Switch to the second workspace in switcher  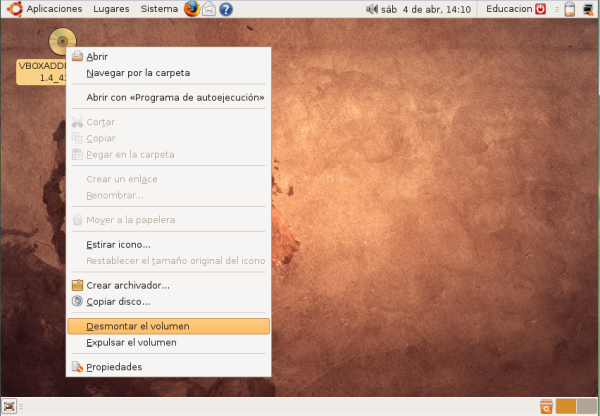[586, 406]
